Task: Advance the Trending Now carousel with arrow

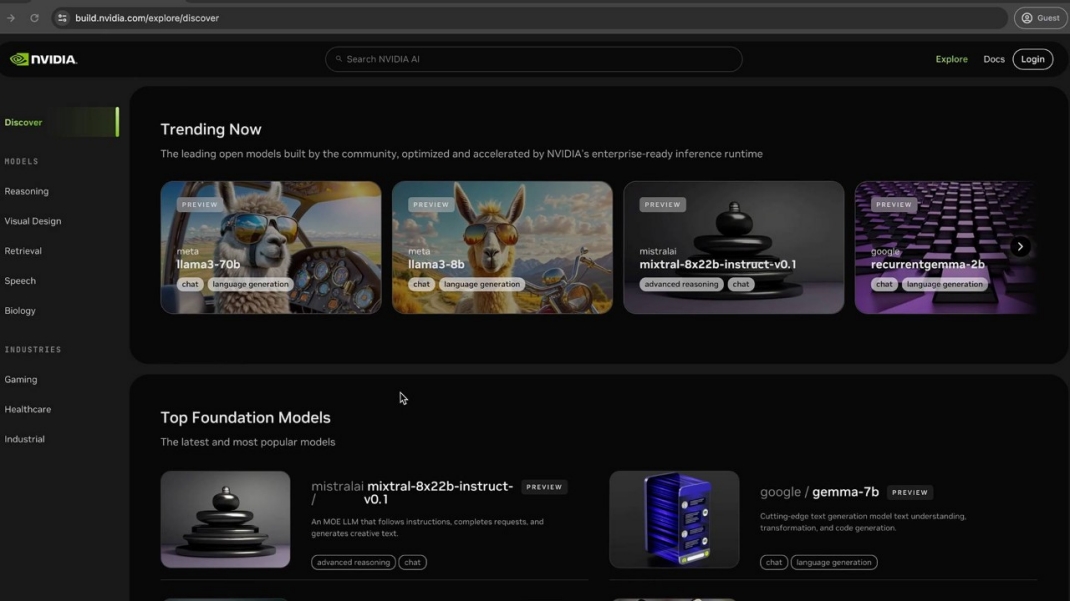Action: [1020, 247]
